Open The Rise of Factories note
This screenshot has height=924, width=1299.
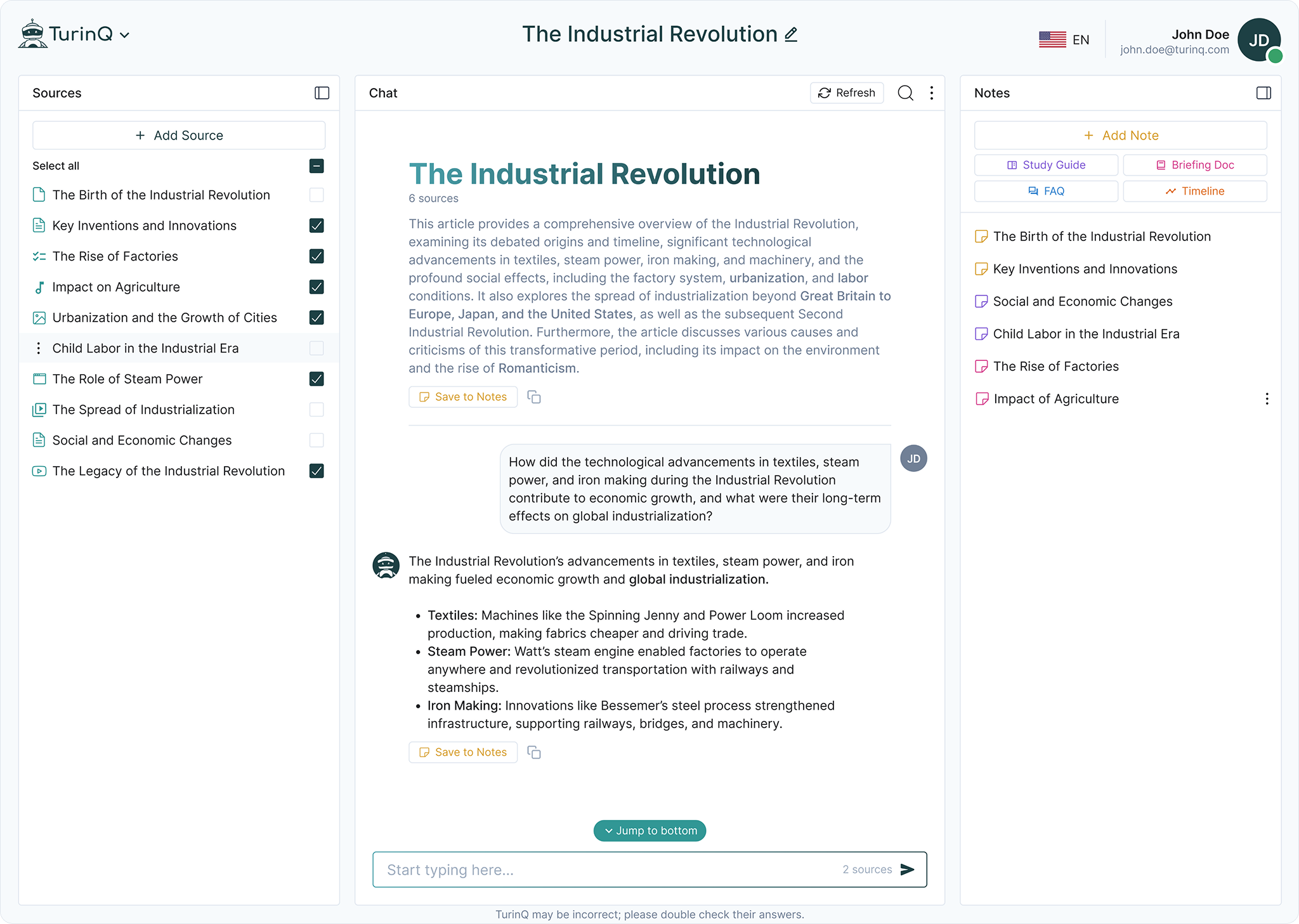tap(1056, 367)
